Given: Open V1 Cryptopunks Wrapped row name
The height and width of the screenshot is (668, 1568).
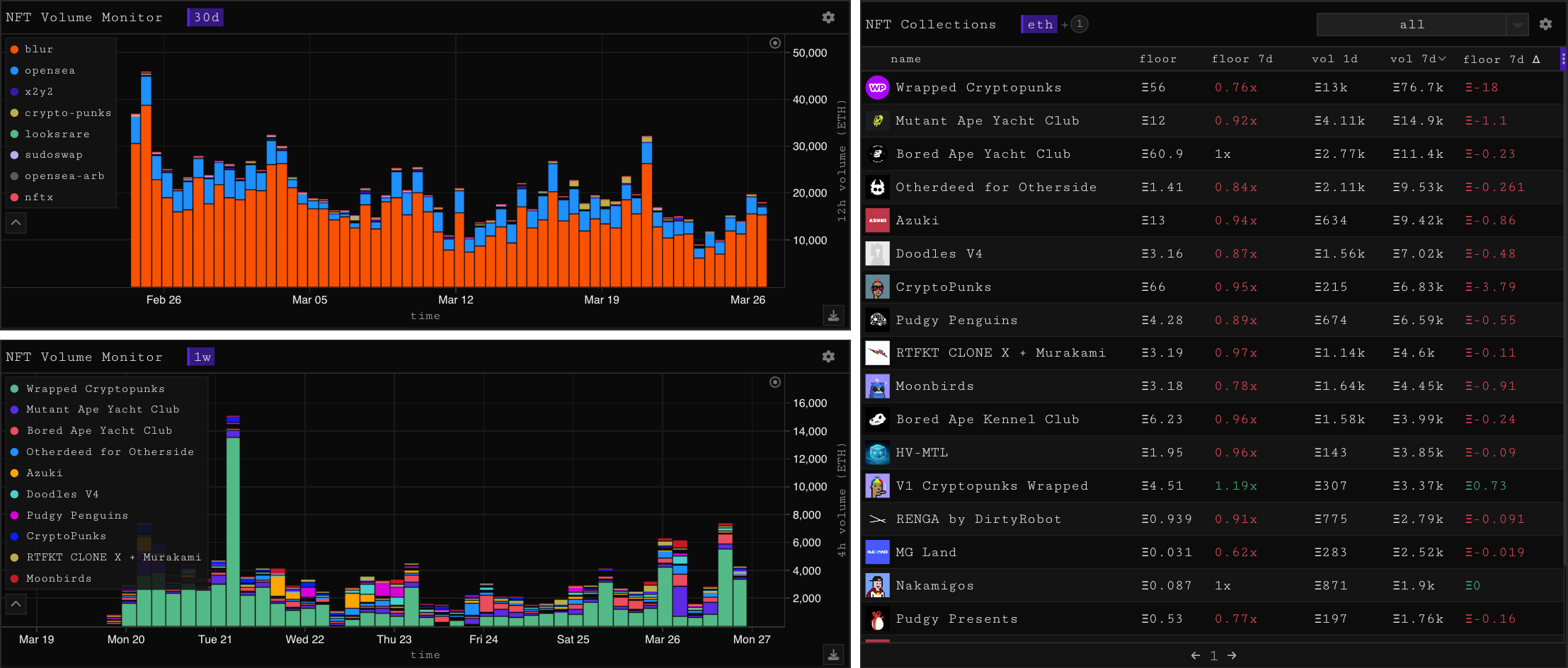Looking at the screenshot, I should click(x=992, y=486).
